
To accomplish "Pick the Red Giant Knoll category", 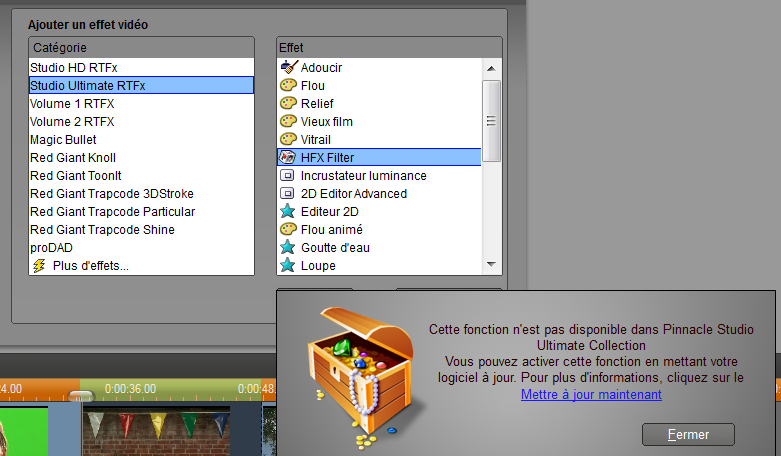I will click(141, 157).
